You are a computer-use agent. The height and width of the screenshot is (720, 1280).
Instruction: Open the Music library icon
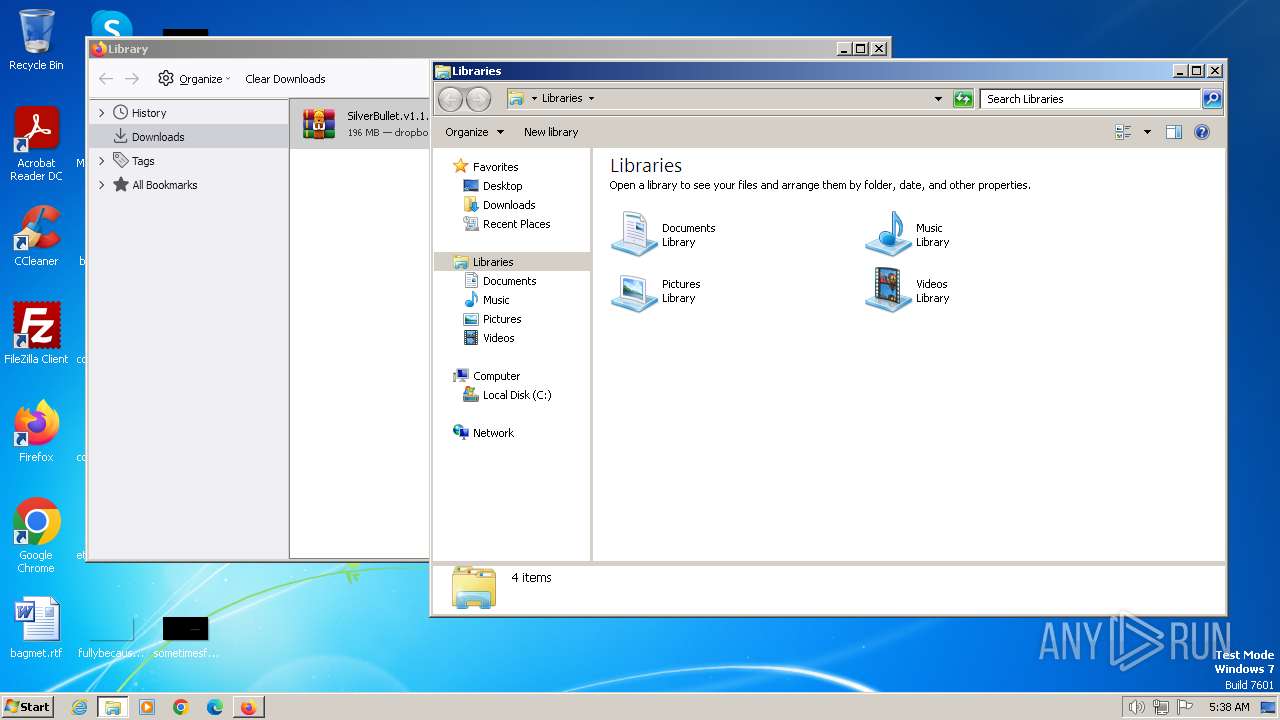(889, 234)
